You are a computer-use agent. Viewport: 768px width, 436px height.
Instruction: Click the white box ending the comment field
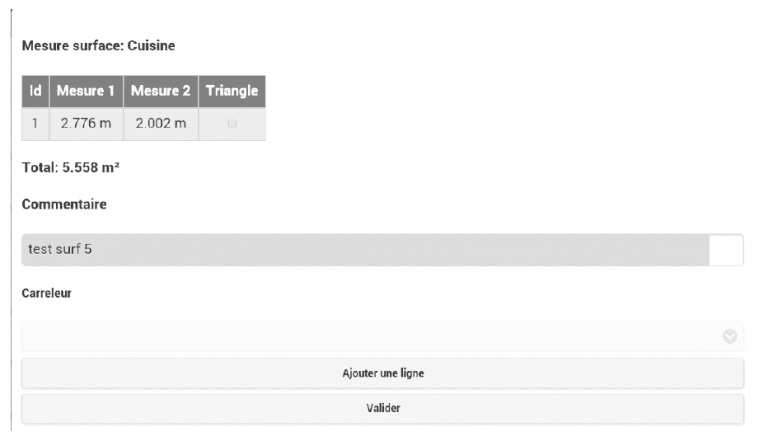726,250
